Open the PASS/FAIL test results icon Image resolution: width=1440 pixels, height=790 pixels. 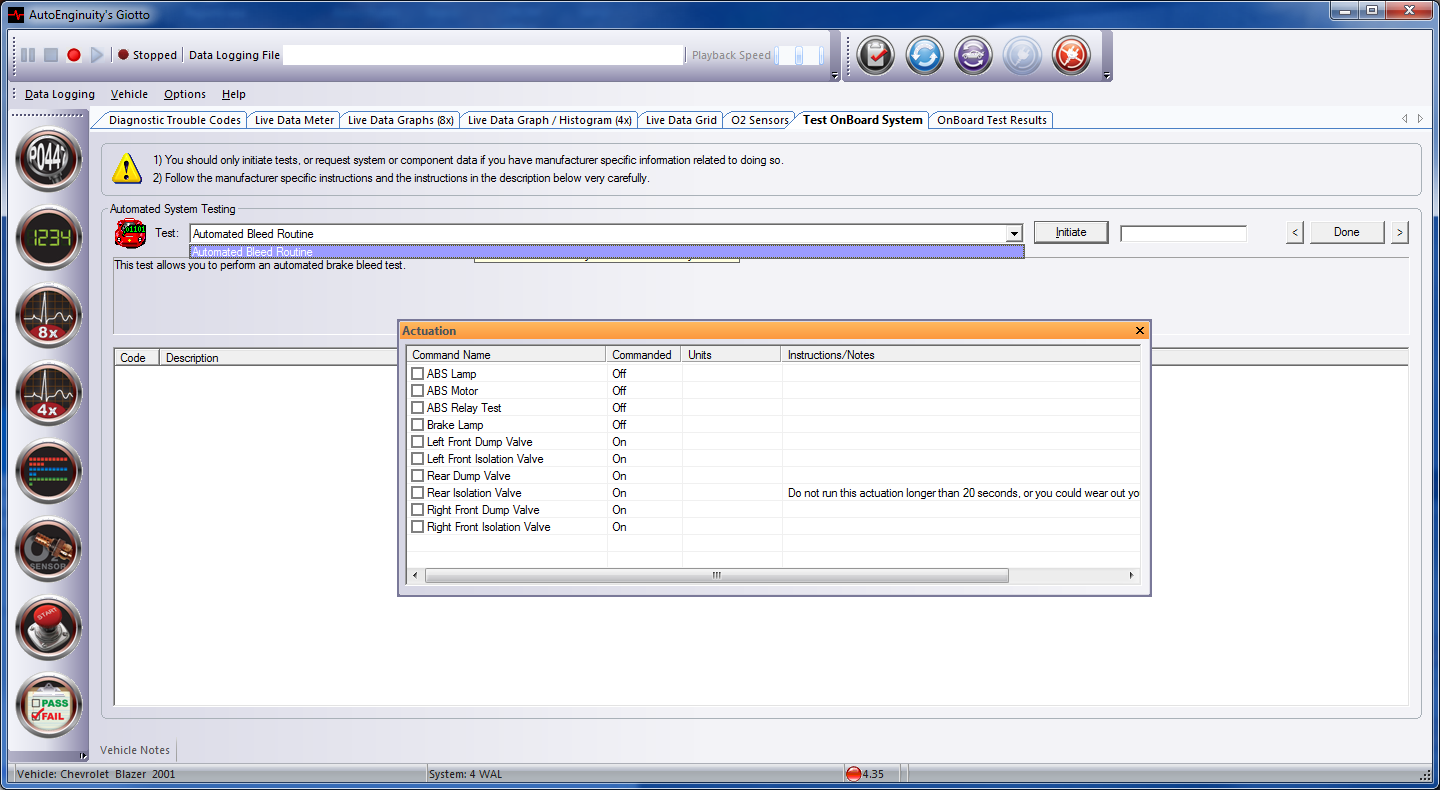pyautogui.click(x=48, y=705)
